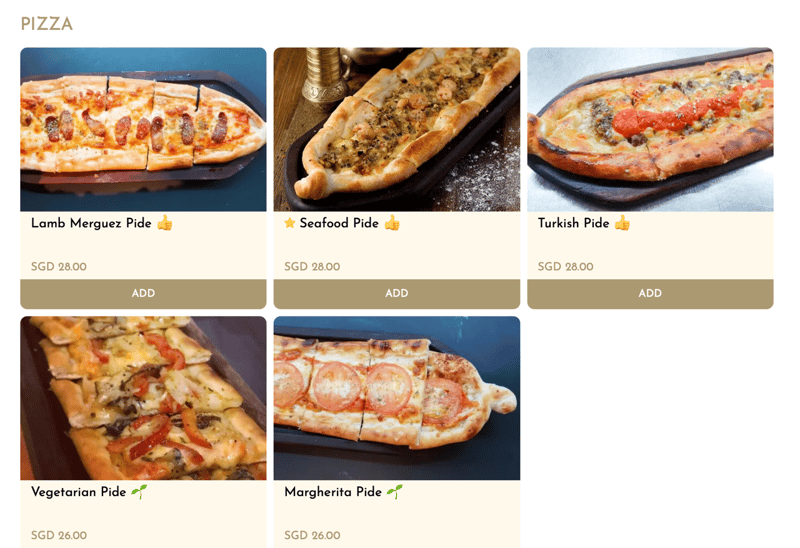Viewport: 800px width, 548px height.
Task: Select the Margherita Pide title
Action: 333,492
